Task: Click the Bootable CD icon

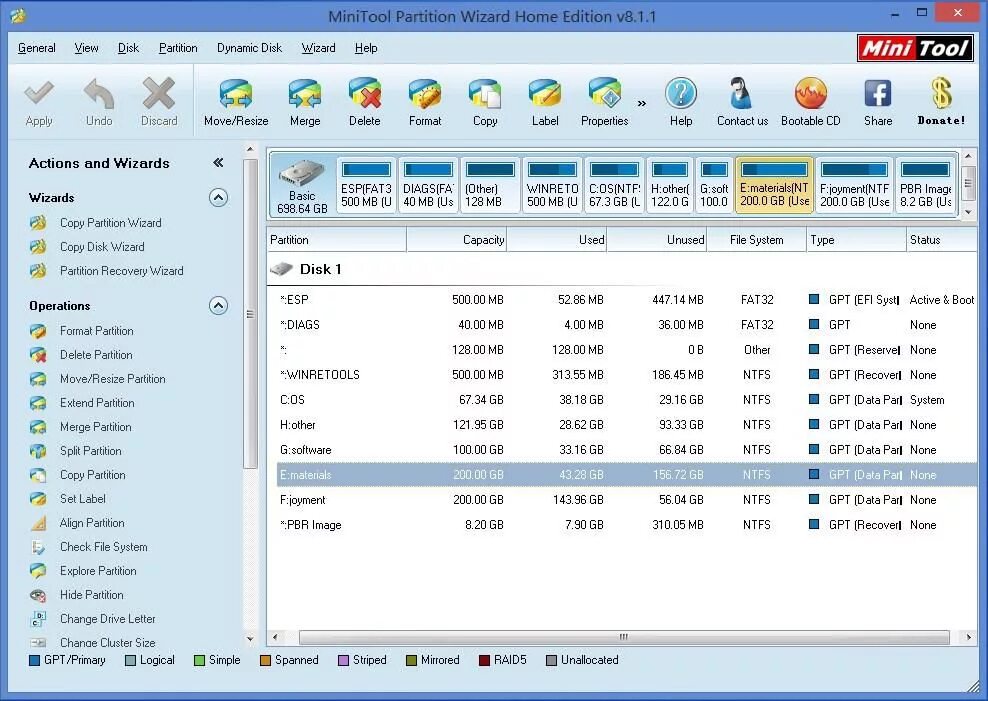Action: (x=810, y=94)
